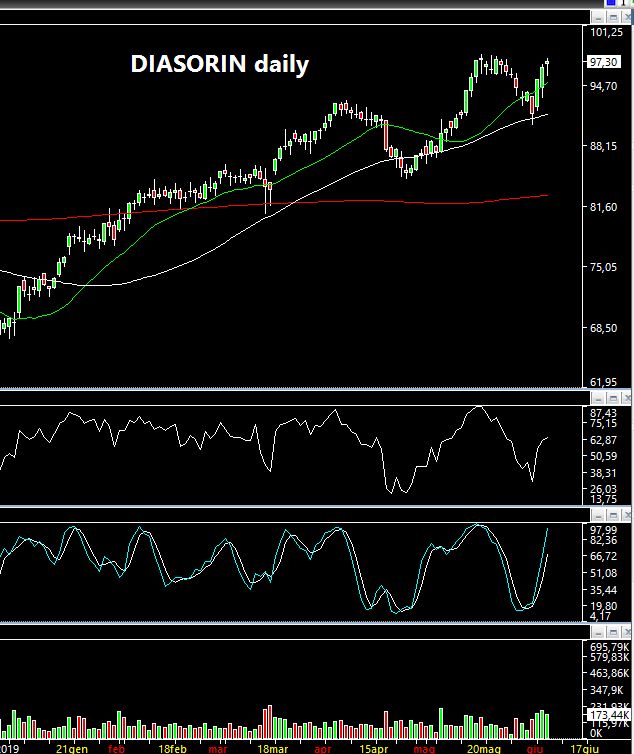Click the 61,95 price axis label

603,382
